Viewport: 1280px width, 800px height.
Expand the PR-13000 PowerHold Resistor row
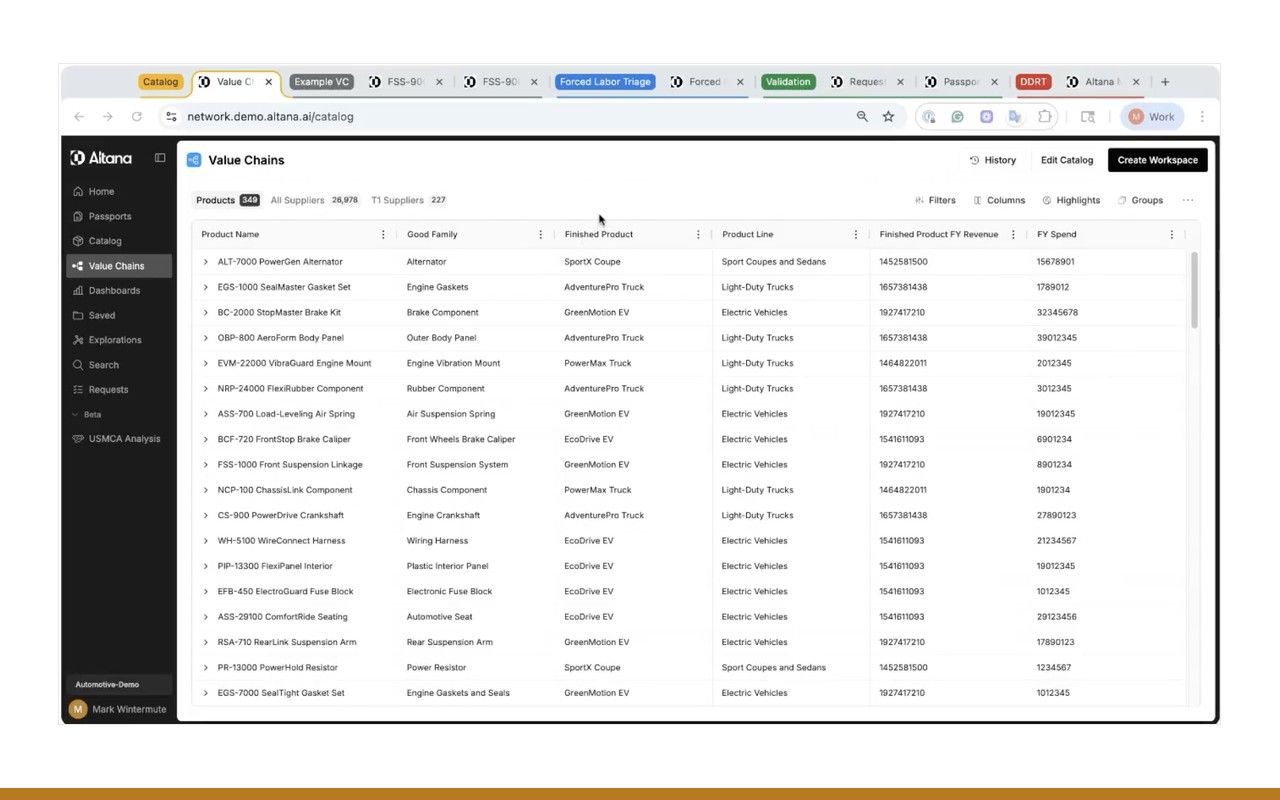(x=206, y=668)
